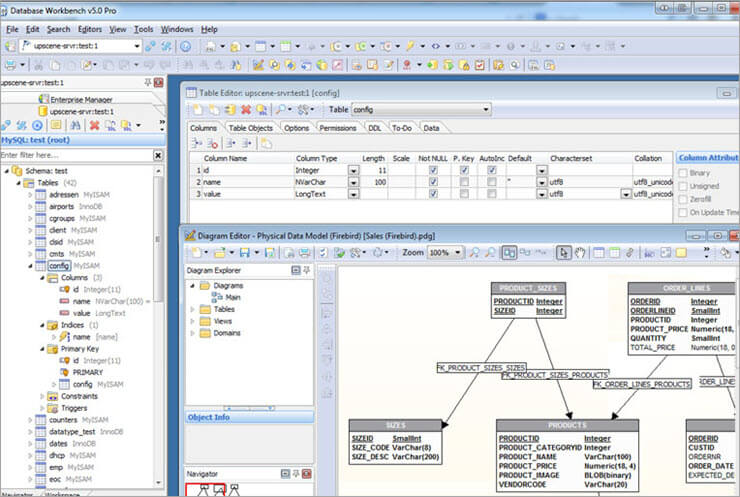Click the magnifier search icon in Table Editor toolbar

click(281, 110)
